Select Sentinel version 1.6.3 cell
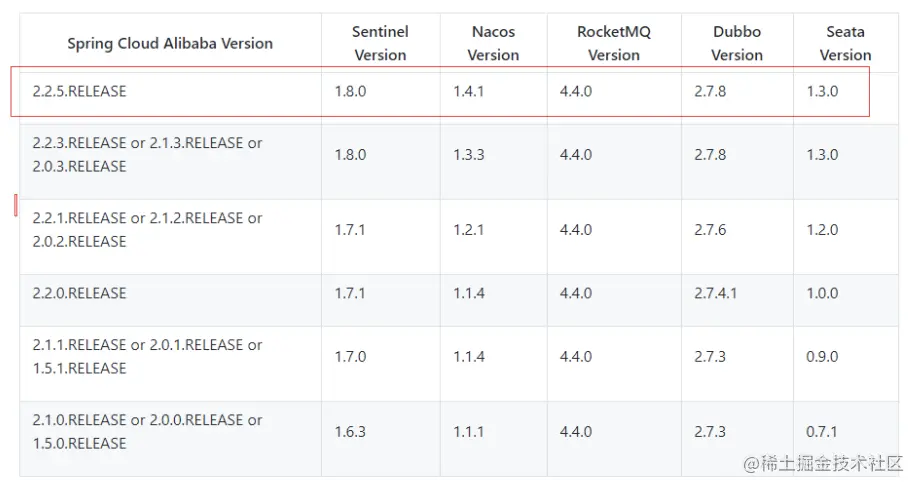This screenshot has width=920, height=490. [x=350, y=431]
